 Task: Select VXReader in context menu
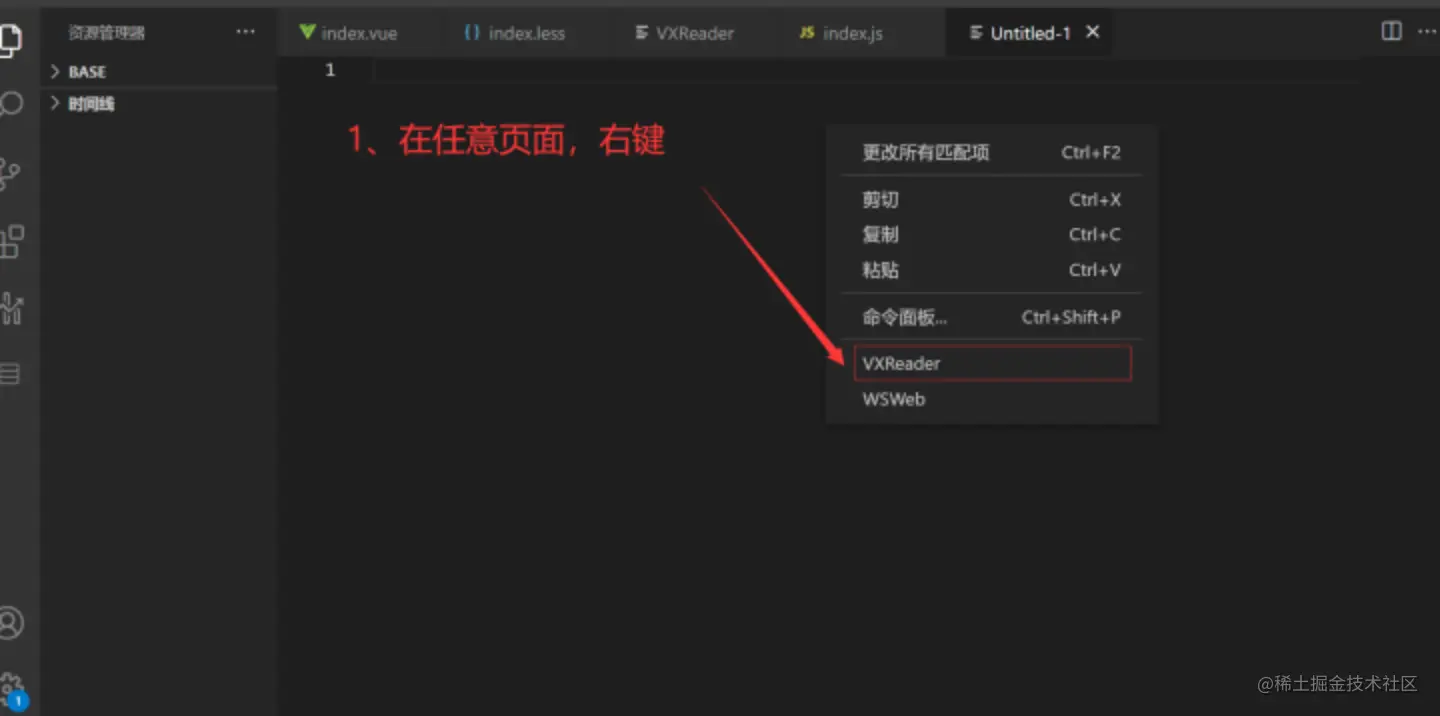(991, 363)
